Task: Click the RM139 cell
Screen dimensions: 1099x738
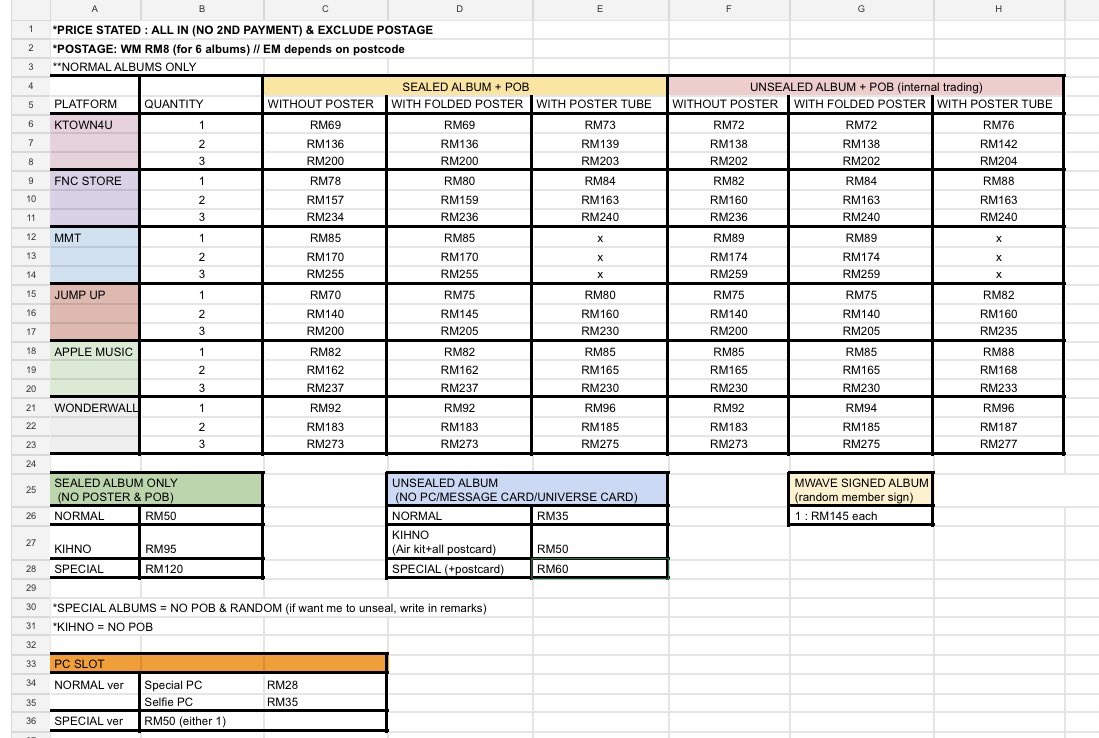Action: [x=600, y=144]
